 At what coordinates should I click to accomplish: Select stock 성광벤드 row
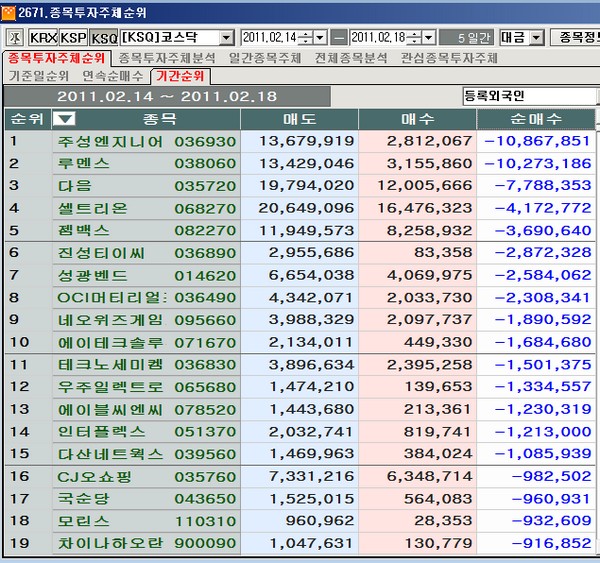(x=300, y=275)
